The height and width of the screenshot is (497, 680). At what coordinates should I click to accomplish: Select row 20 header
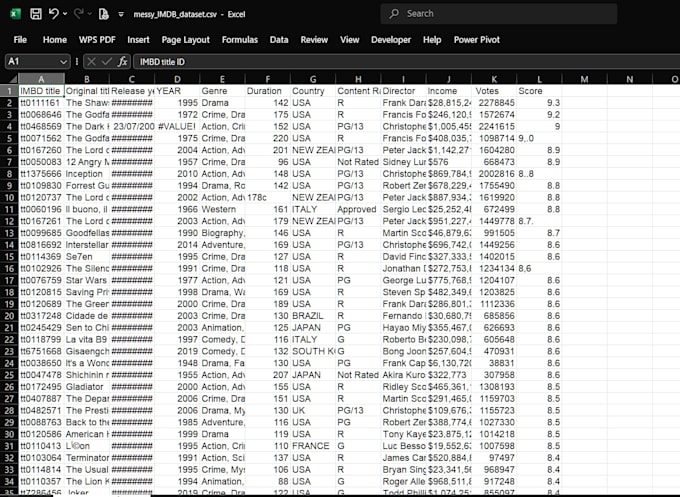pos(9,316)
